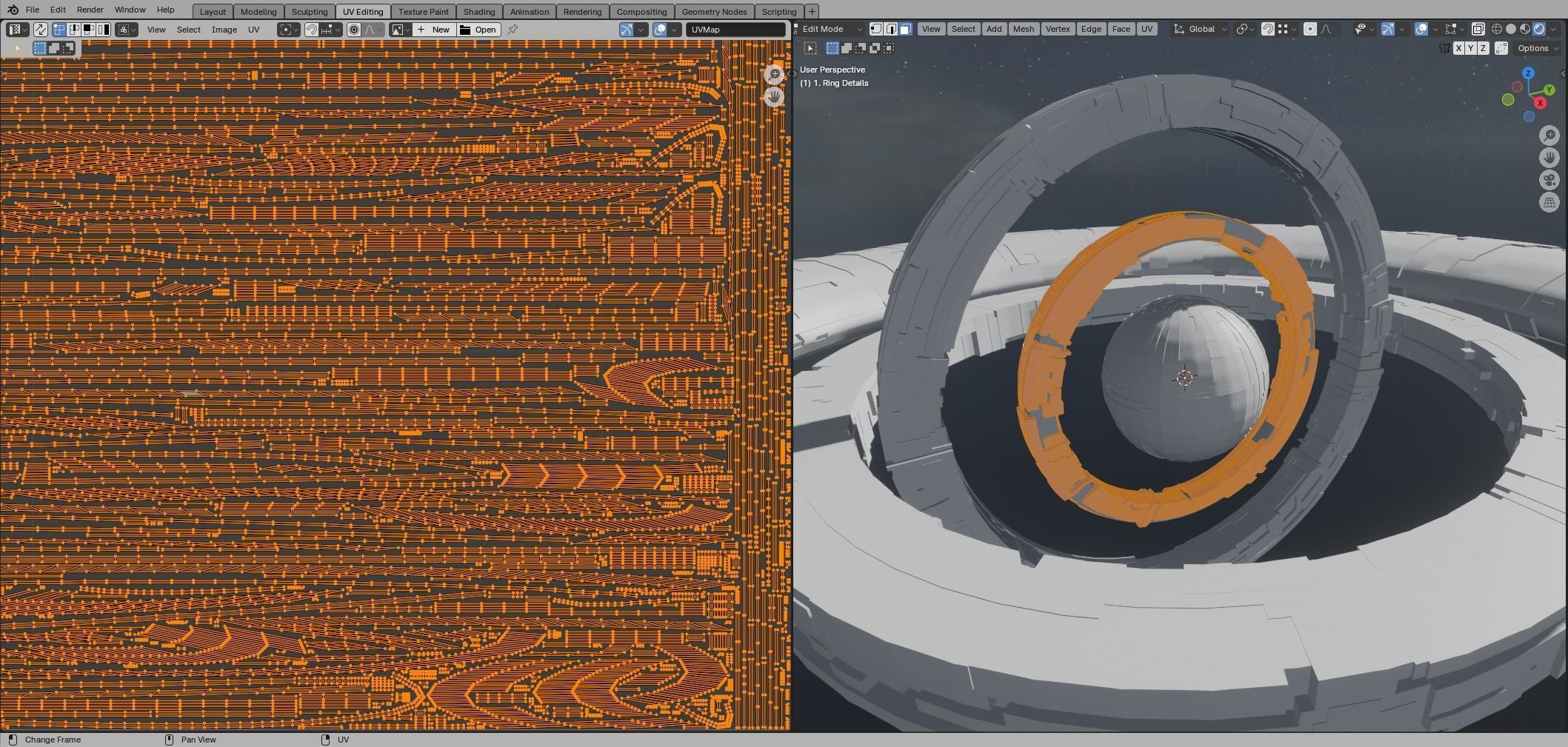This screenshot has width=1568, height=747.
Task: Click the viewport Mesh button
Action: 1024,29
